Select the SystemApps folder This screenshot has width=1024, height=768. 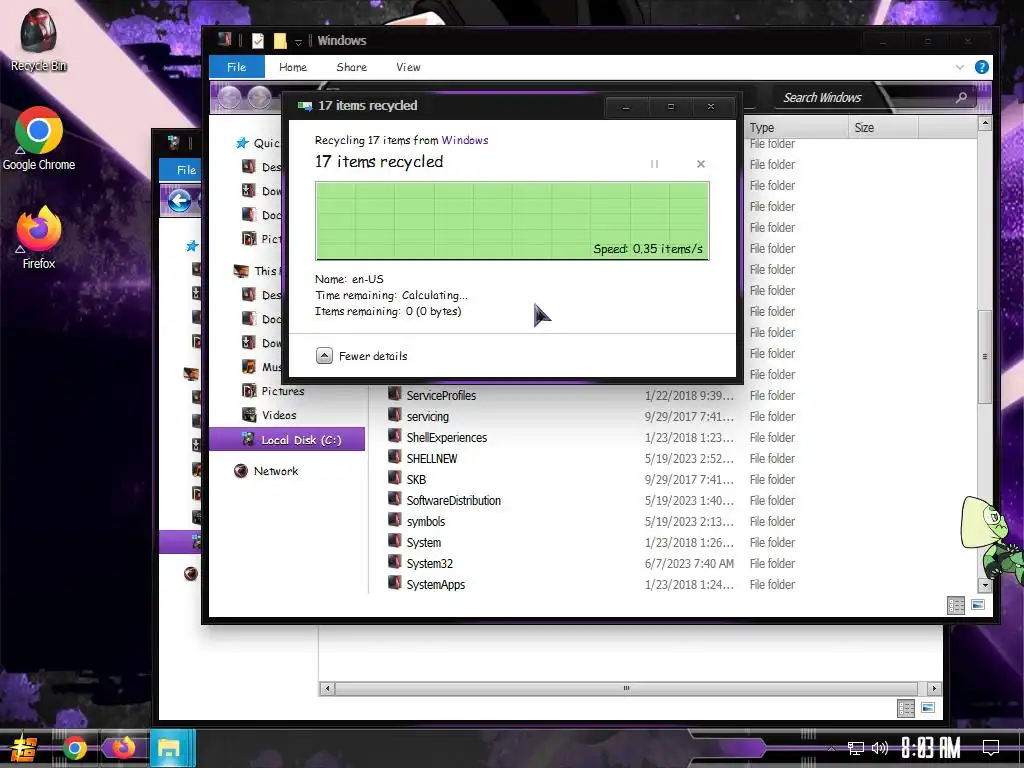(436, 584)
